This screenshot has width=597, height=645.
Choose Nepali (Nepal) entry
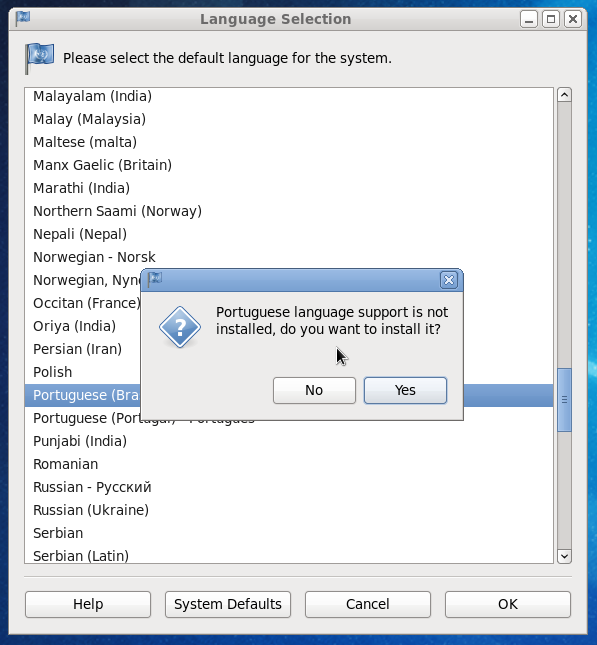point(289,234)
